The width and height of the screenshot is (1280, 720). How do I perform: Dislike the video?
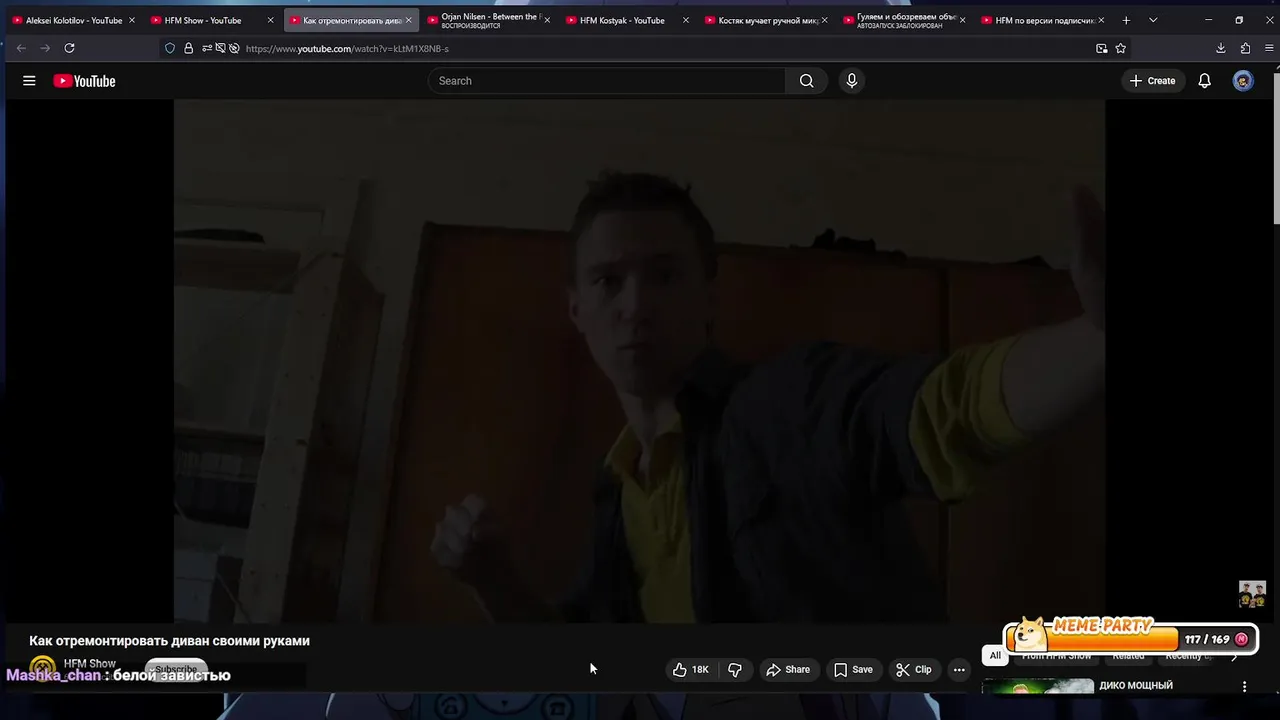735,670
